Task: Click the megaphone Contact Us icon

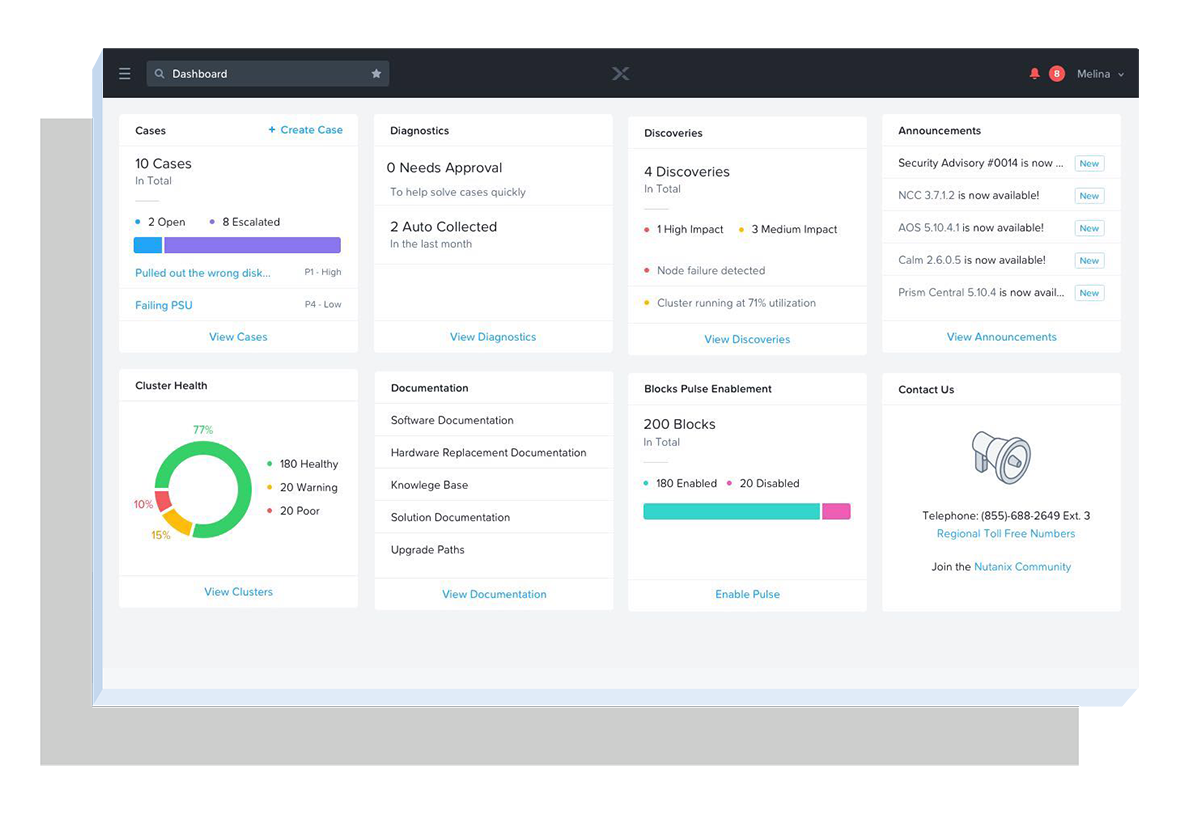Action: click(x=1001, y=457)
